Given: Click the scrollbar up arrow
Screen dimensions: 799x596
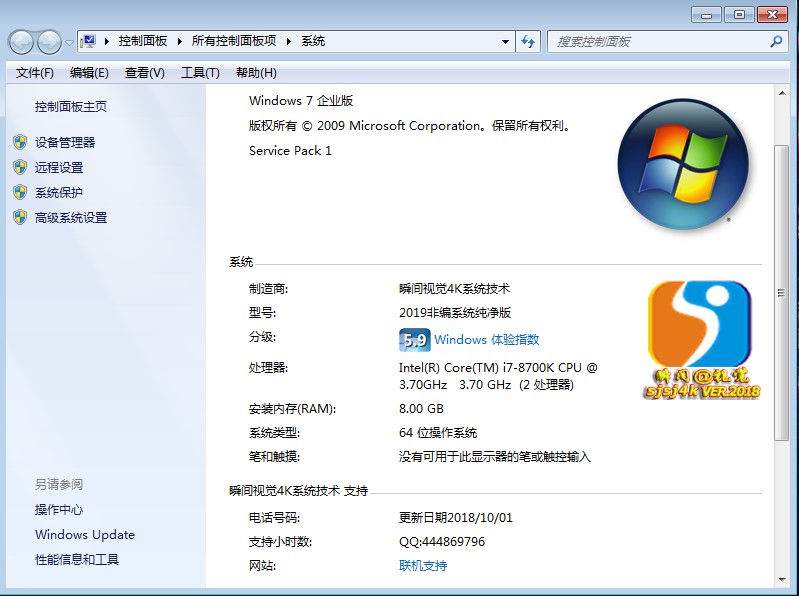Looking at the screenshot, I should 781,93.
